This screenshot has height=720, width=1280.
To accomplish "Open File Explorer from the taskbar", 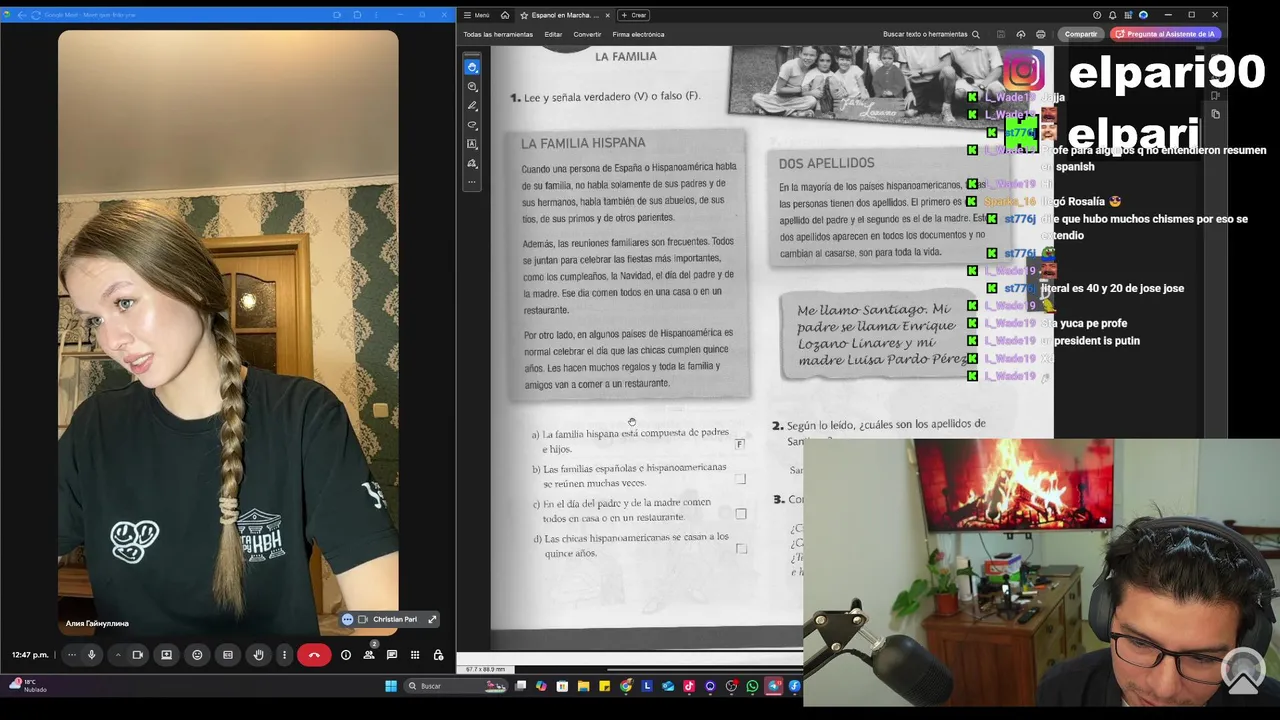I will (583, 686).
